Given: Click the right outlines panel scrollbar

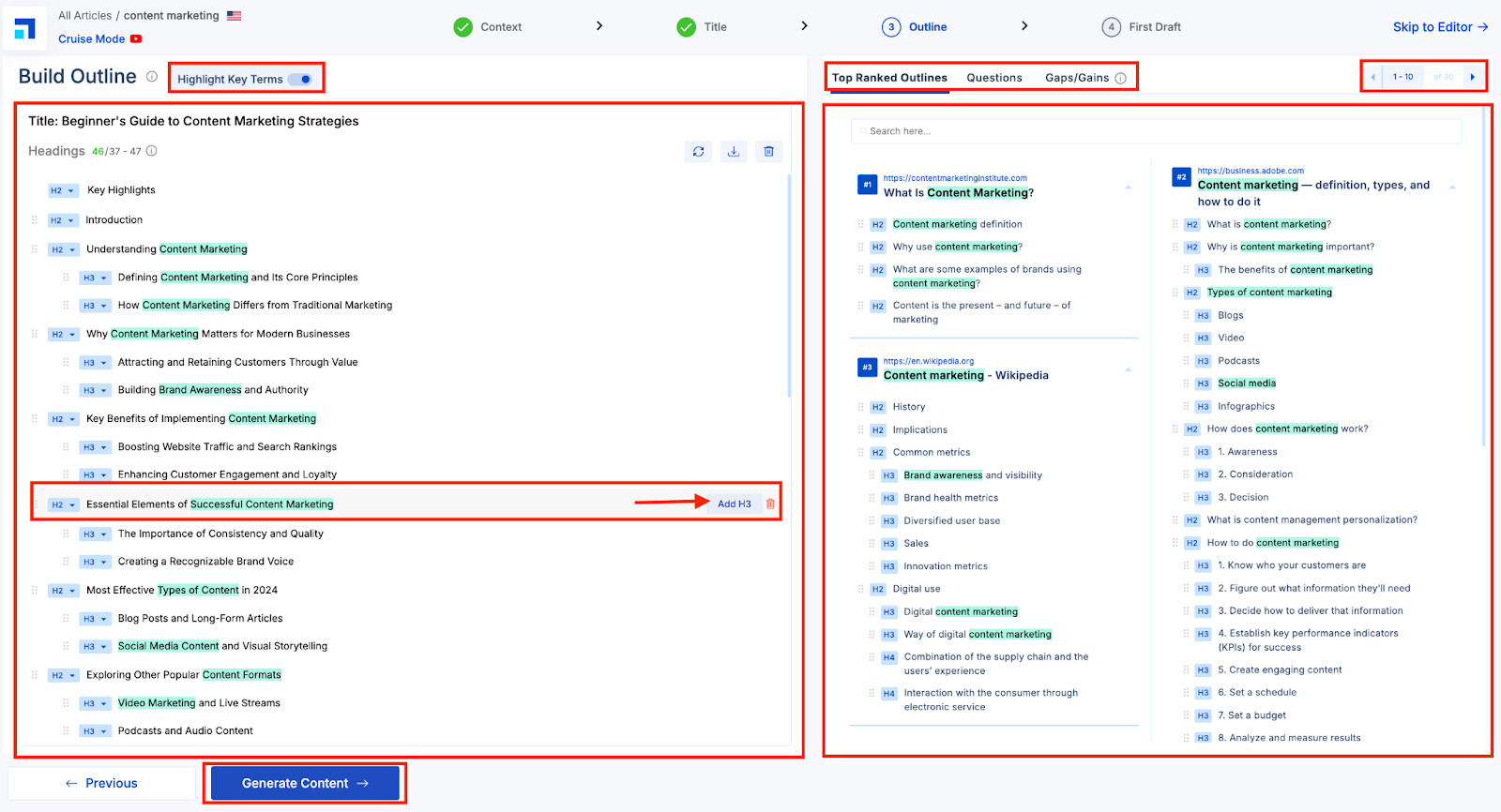Looking at the screenshot, I should [x=1483, y=278].
